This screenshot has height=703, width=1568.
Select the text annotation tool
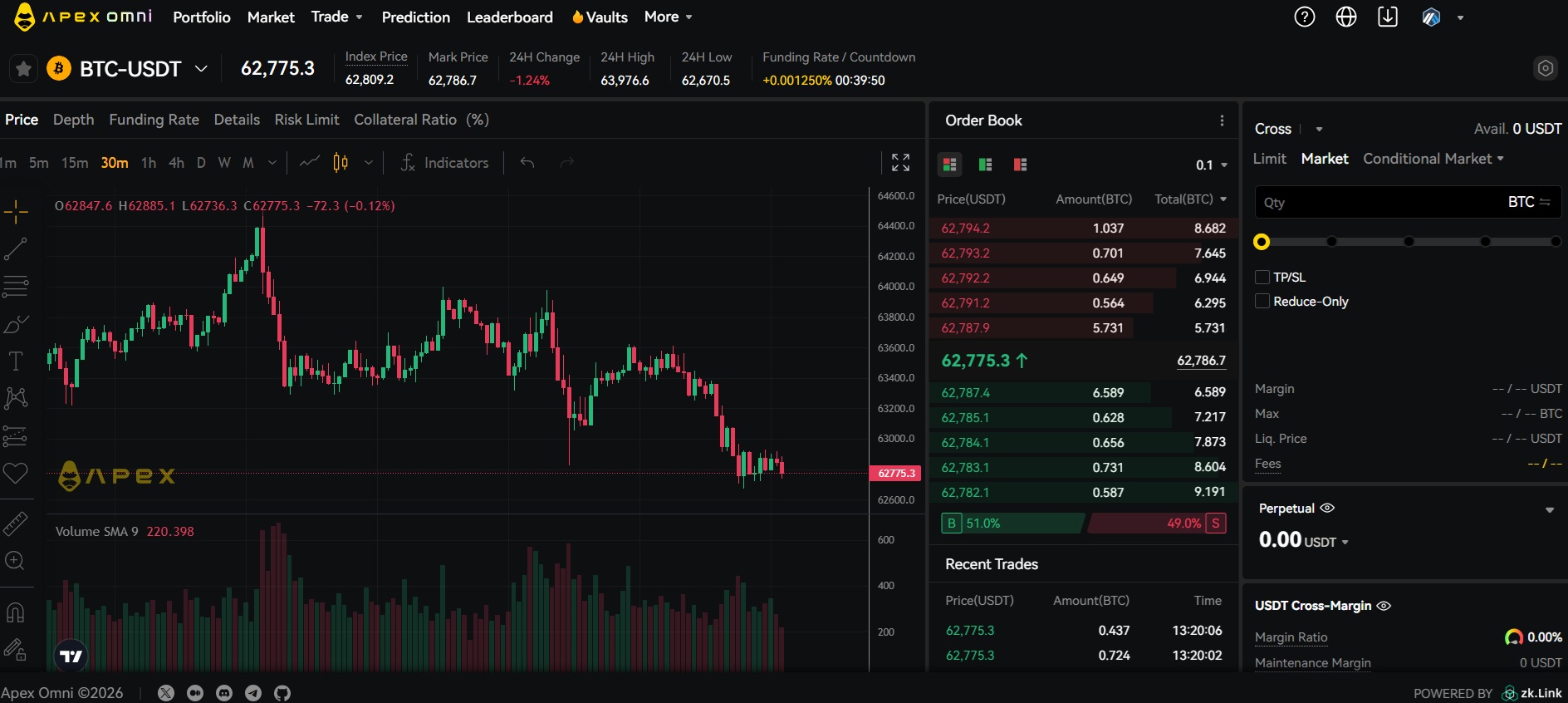[x=15, y=361]
